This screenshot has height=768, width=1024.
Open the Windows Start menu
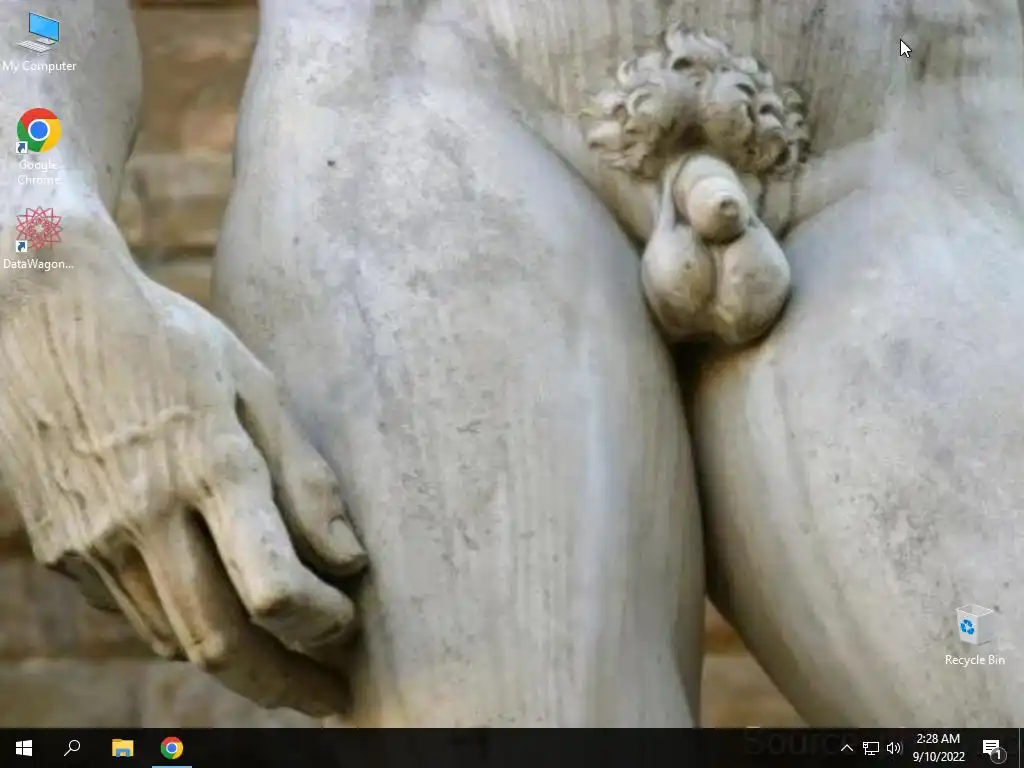pos(24,748)
